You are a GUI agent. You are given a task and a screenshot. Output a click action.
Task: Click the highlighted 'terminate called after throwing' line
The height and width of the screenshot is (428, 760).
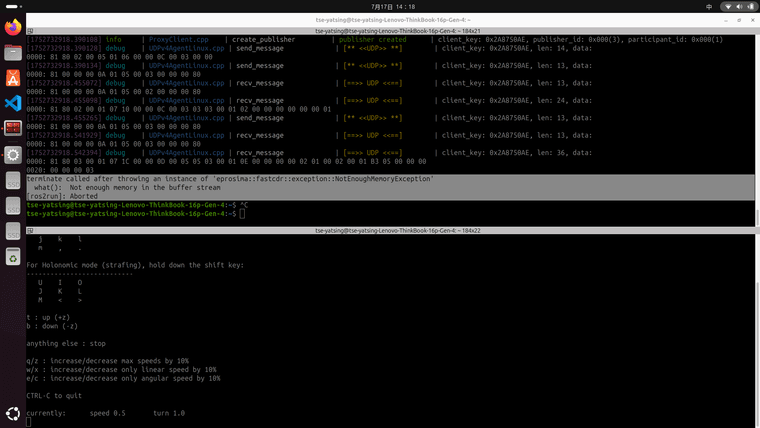click(x=230, y=179)
